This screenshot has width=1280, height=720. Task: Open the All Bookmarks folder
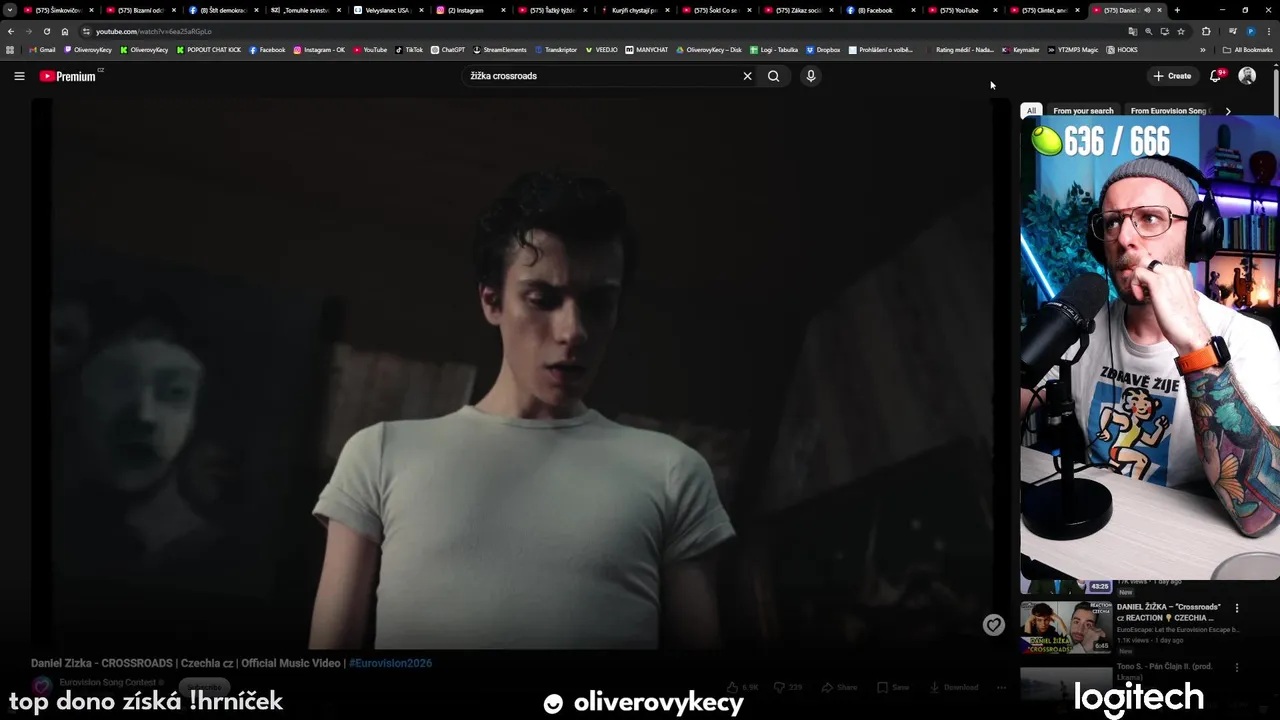click(1248, 50)
